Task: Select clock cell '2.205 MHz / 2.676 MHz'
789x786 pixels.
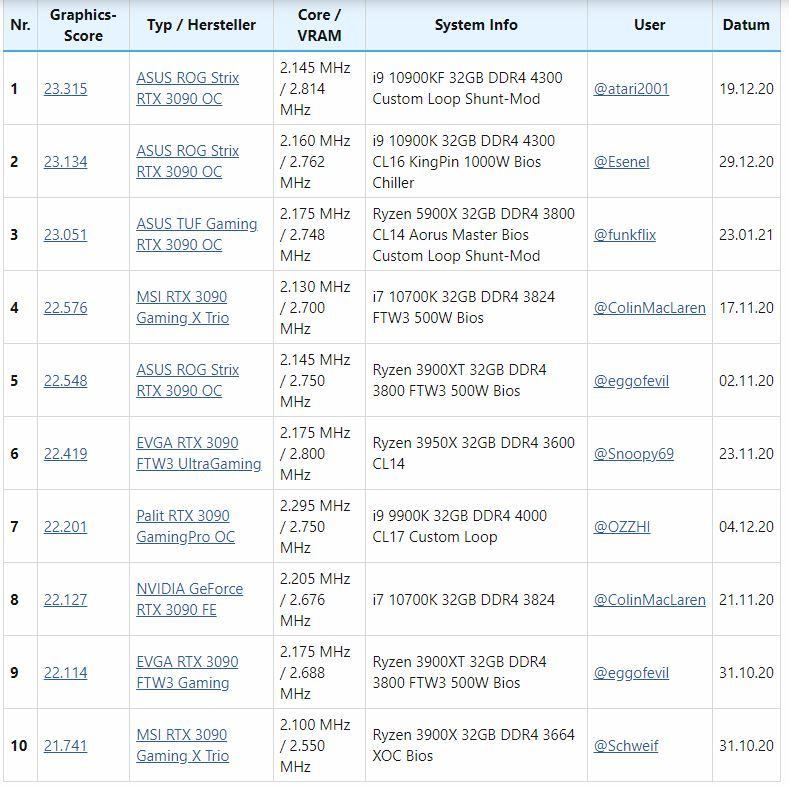Action: coord(319,599)
